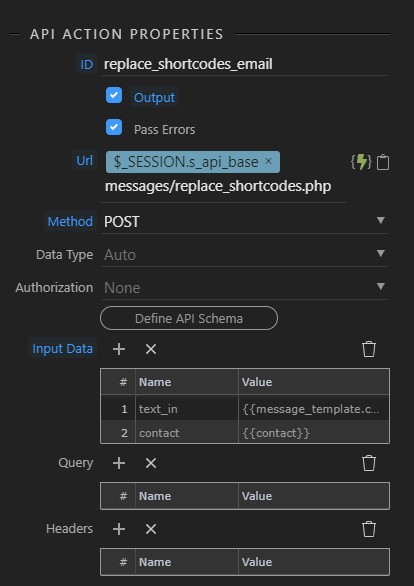Add a new Input Data row
The height and width of the screenshot is (586, 414).
tap(119, 349)
